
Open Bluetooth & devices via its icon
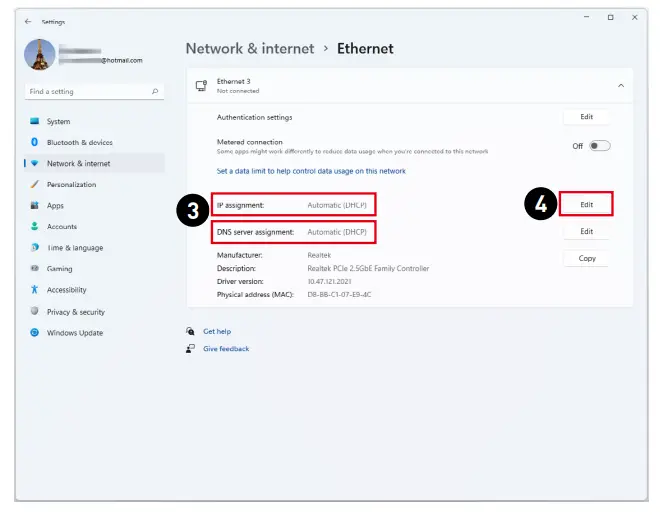(x=35, y=143)
